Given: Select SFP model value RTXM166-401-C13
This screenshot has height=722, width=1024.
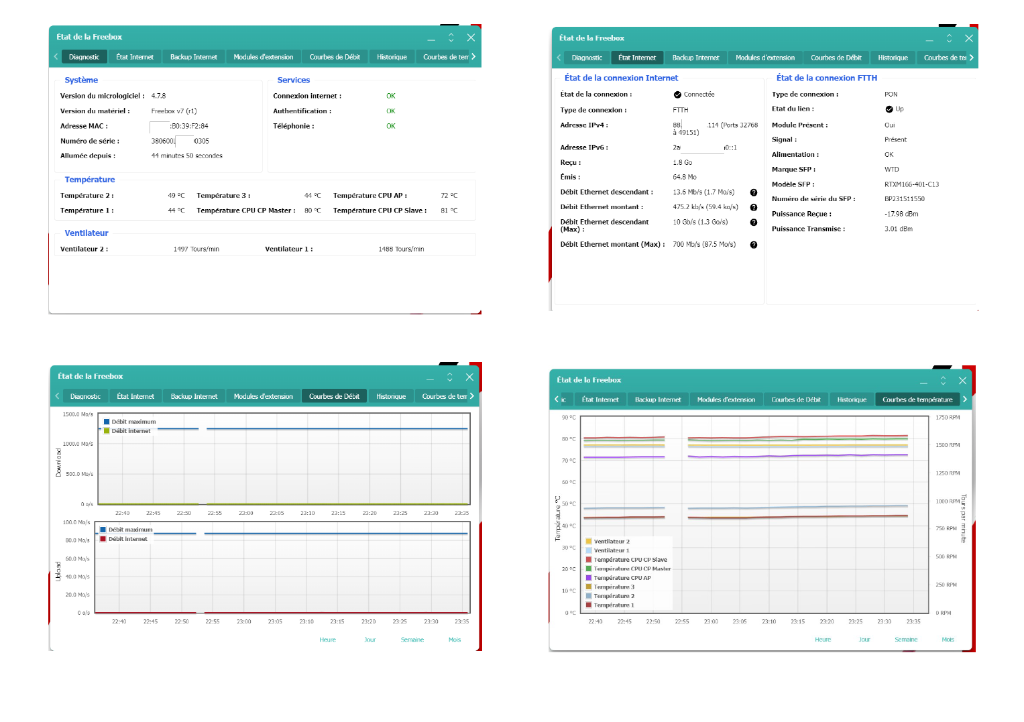Looking at the screenshot, I should point(912,185).
